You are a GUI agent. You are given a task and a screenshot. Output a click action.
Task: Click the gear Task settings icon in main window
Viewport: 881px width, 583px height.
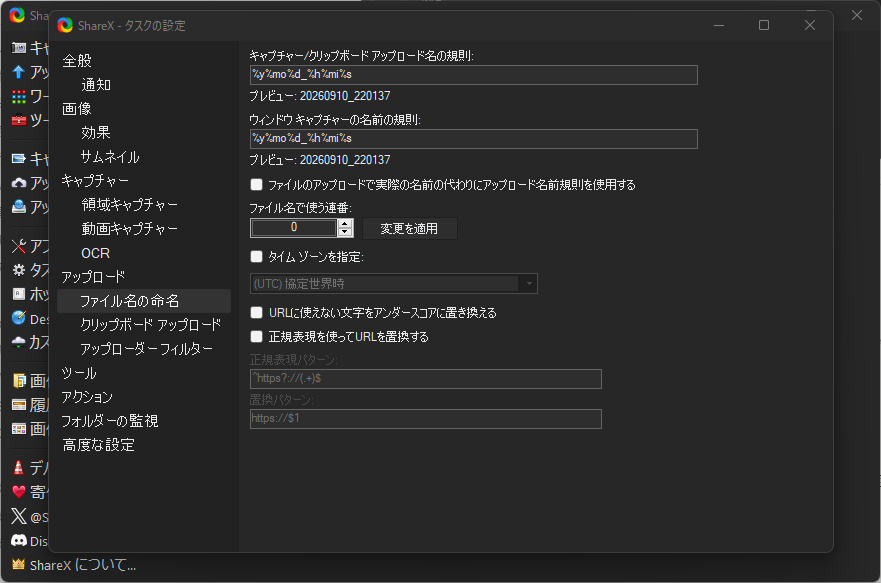(x=19, y=270)
